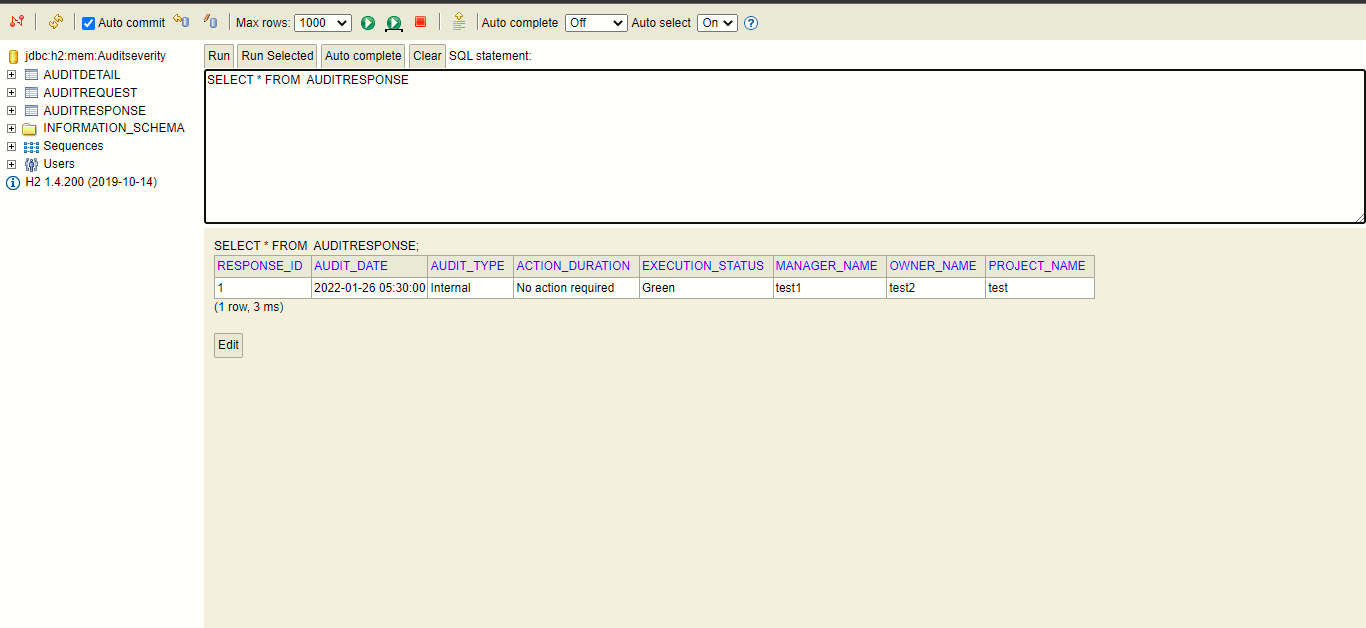Click the blue Help question icon

tap(751, 23)
